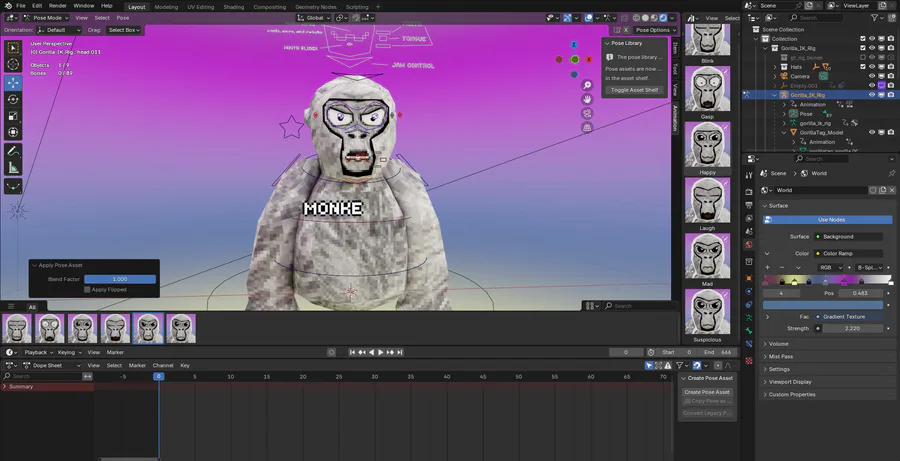Open the Texture properties tab
900x461 pixels.
coord(748,361)
